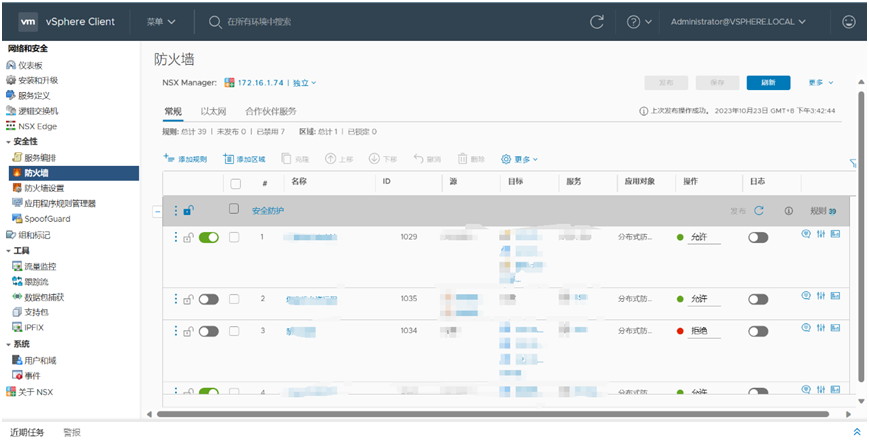Click the 安全防护 section refresh icon
This screenshot has height=443, width=869.
(x=759, y=211)
